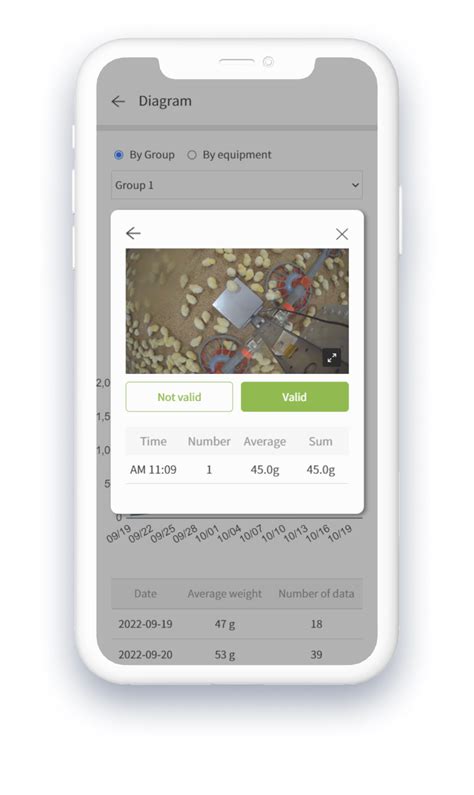Mark the measurement as Valid

[295, 396]
